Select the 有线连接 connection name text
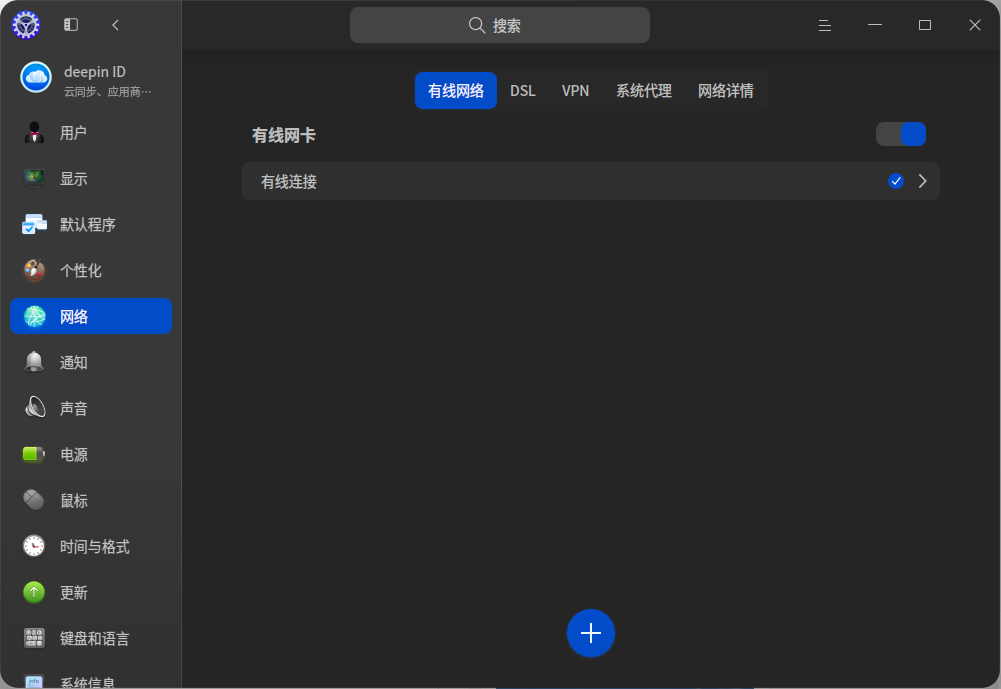1001x689 pixels. point(289,182)
